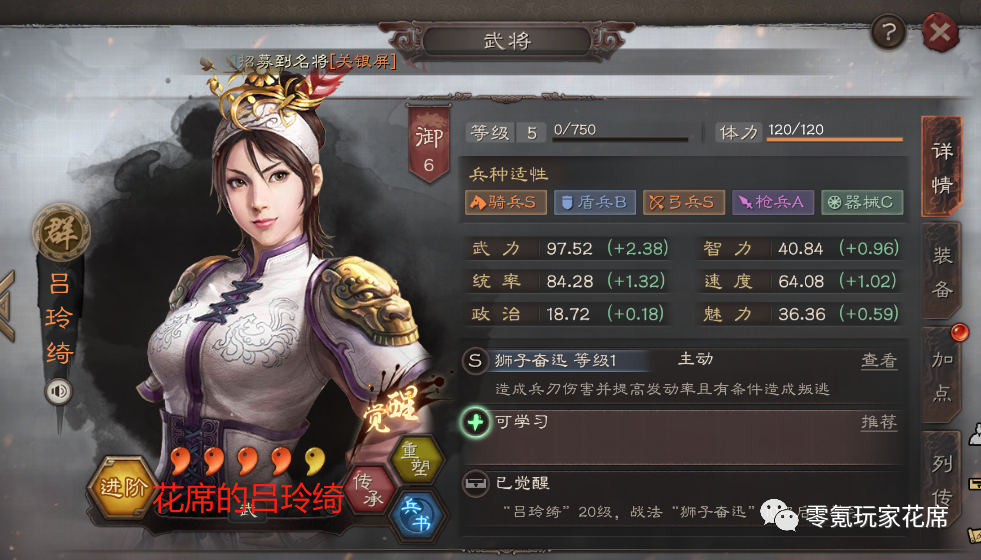The image size is (981, 560).
Task: Select the 弓兵S archer aptitude tag
Action: click(684, 202)
